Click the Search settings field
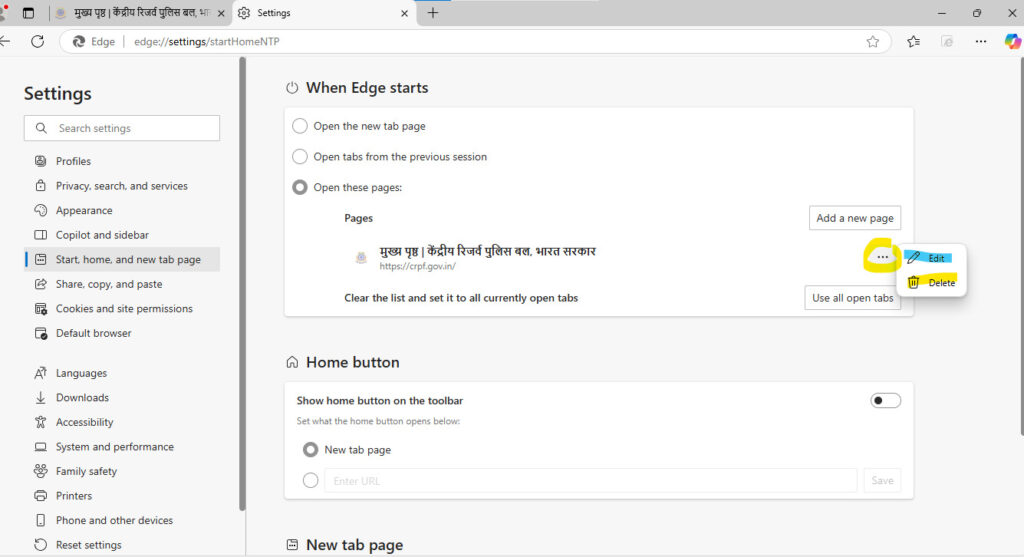Image resolution: width=1024 pixels, height=557 pixels. 122,128
